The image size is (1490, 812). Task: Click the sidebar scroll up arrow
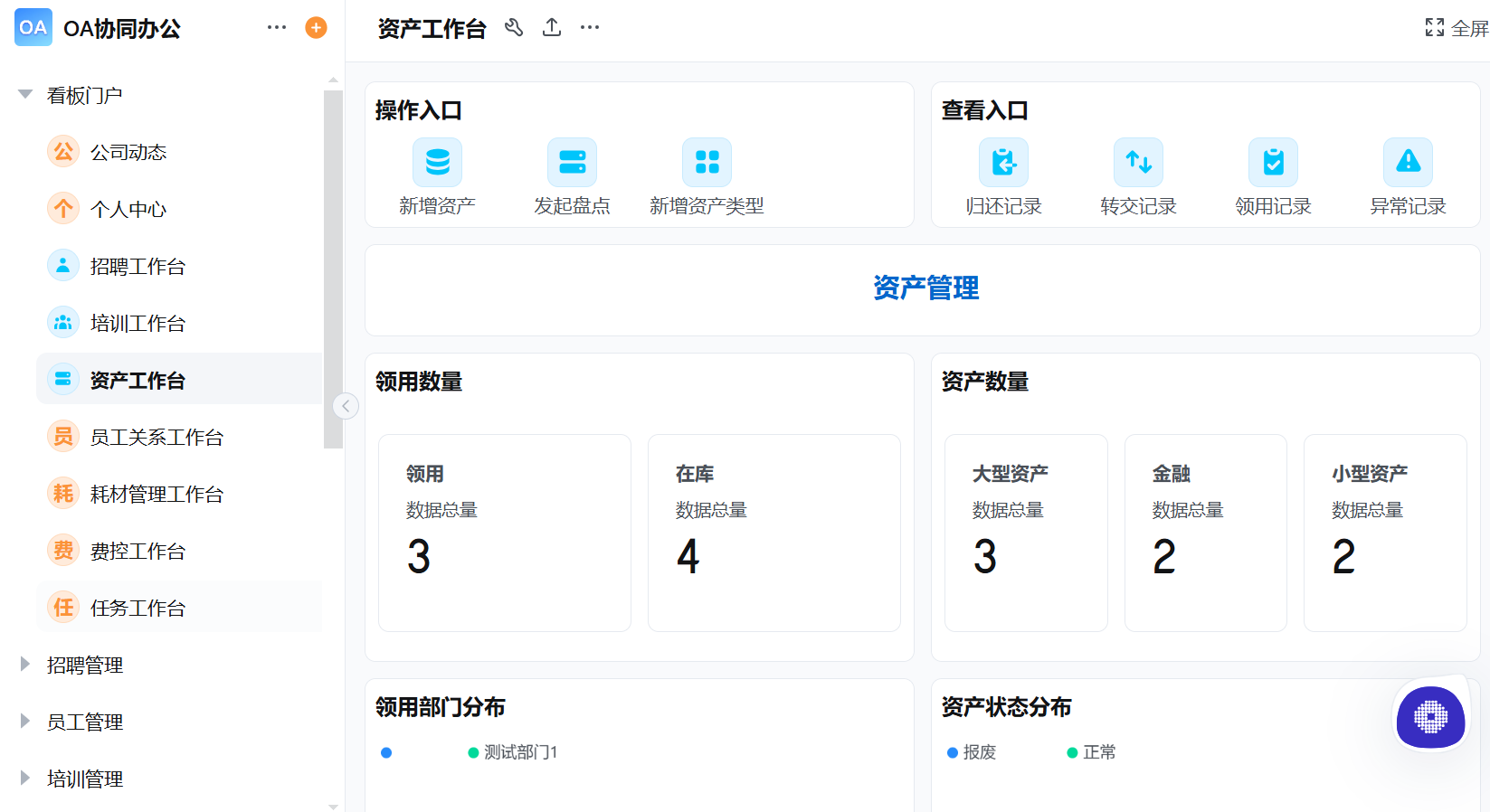(x=333, y=80)
